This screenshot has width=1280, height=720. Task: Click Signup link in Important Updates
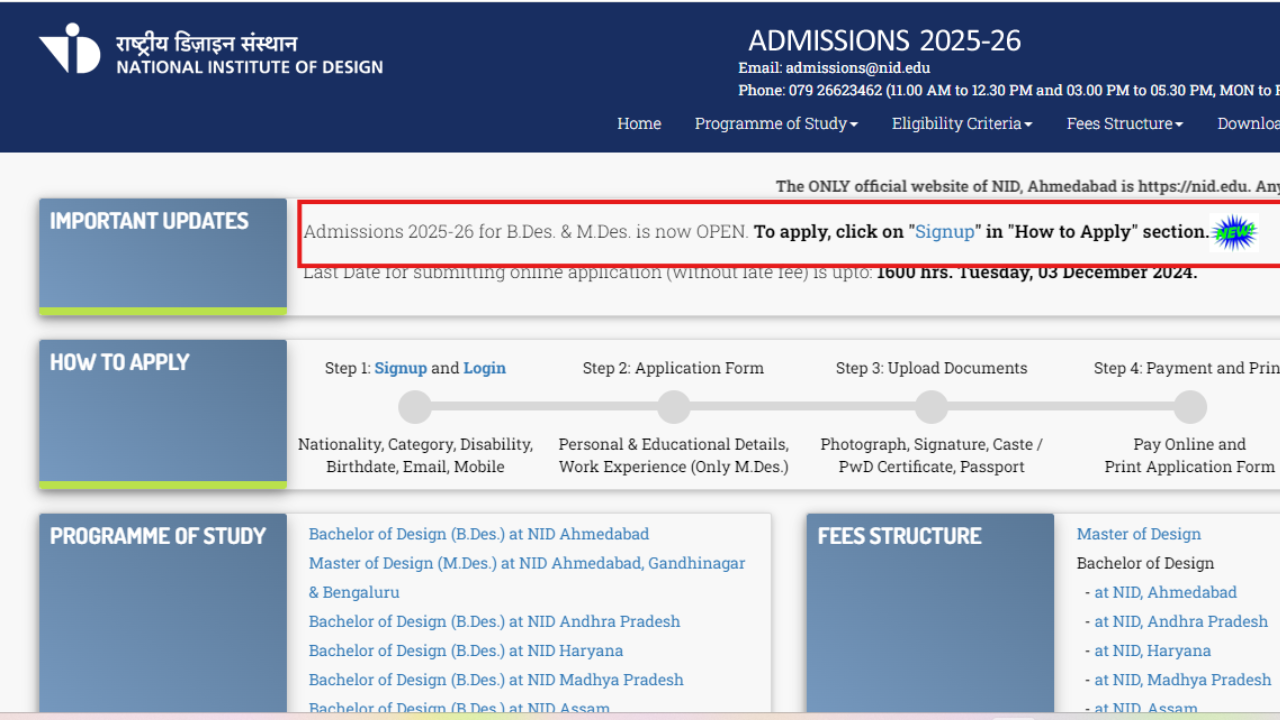pos(944,232)
